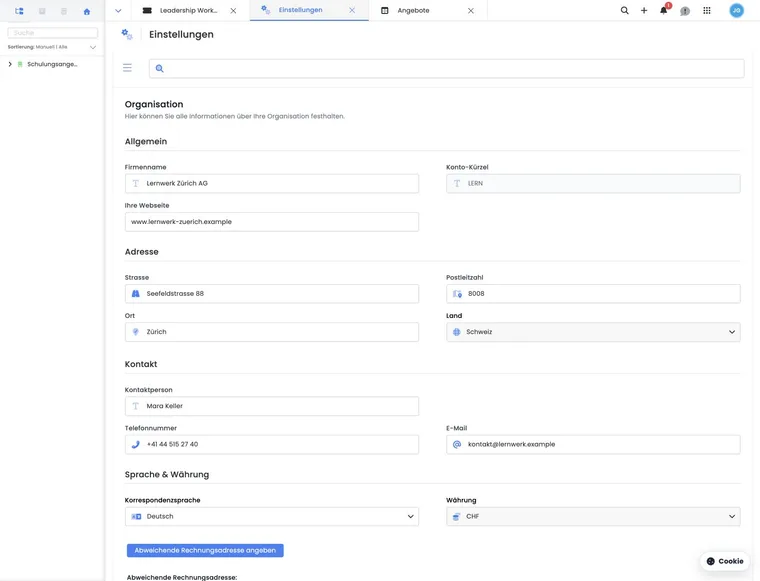Close the Leadership Work tab
Screen dimensions: 760x581
[x=233, y=11]
